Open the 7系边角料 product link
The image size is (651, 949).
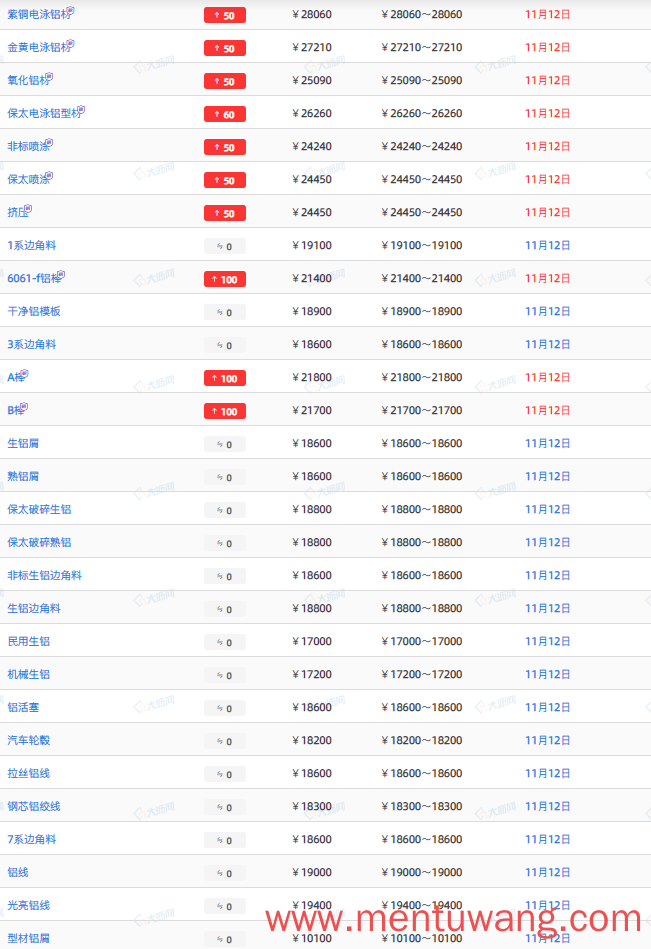31,839
